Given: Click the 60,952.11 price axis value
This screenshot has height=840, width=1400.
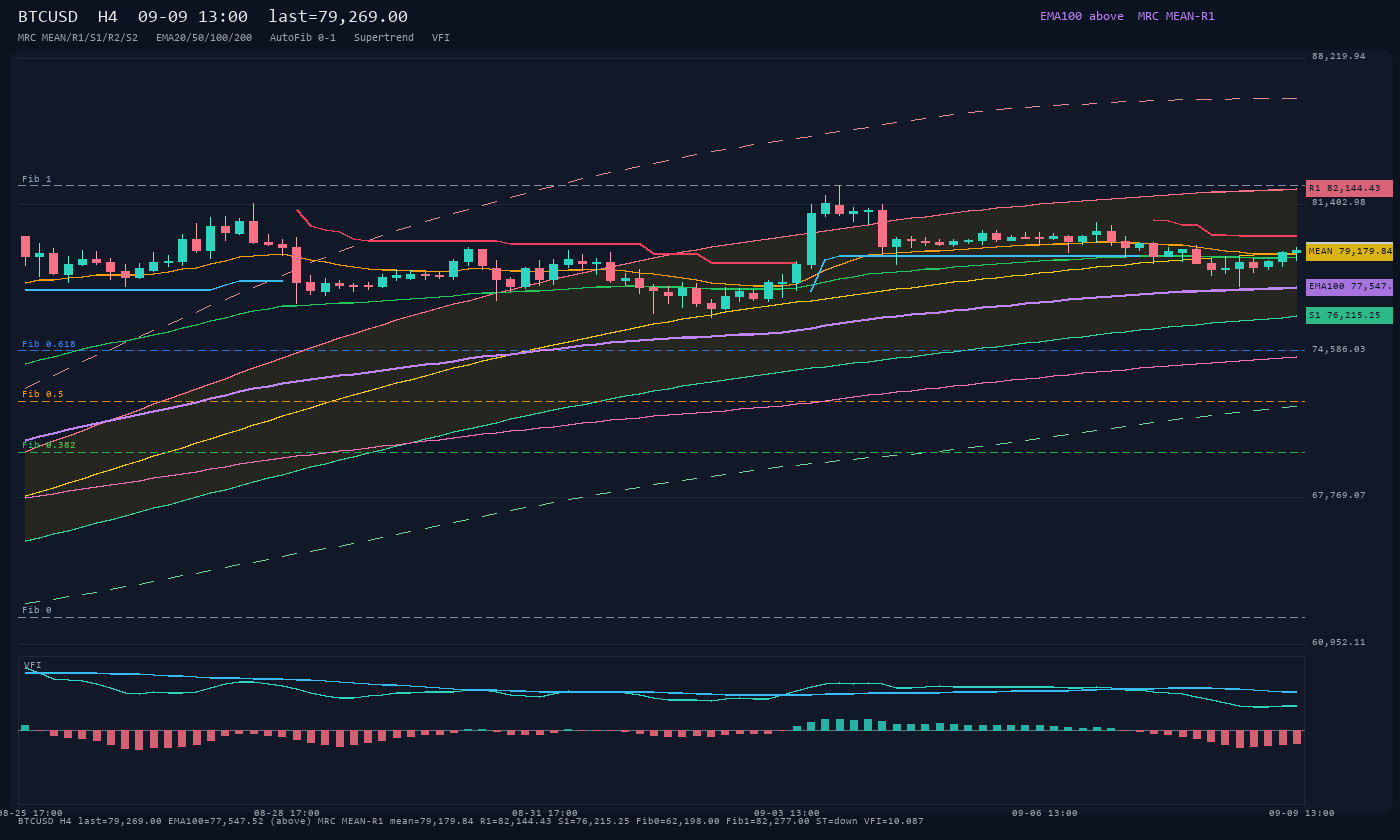Looking at the screenshot, I should coord(1338,642).
